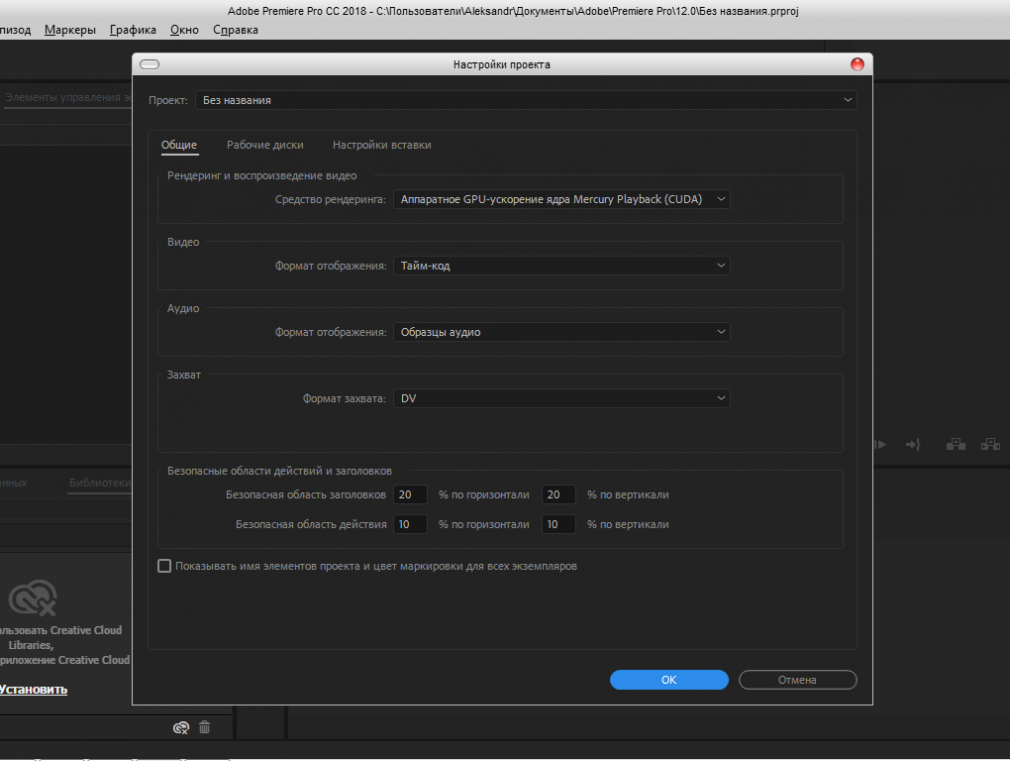Screen dimensions: 1010x761
Task: Click the step forward playback icon
Action: 879,445
